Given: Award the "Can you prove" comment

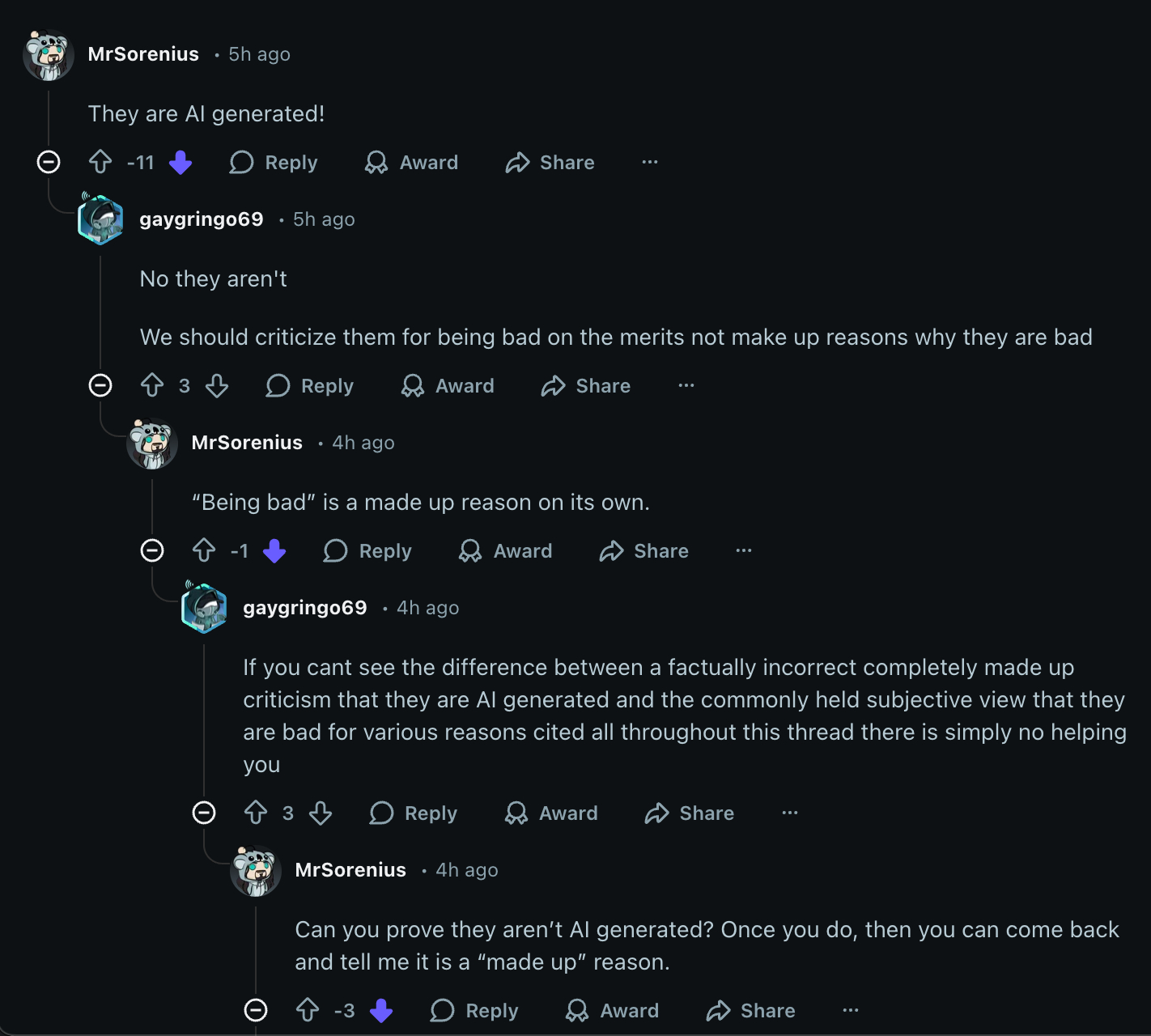Looking at the screenshot, I should pyautogui.click(x=612, y=1011).
